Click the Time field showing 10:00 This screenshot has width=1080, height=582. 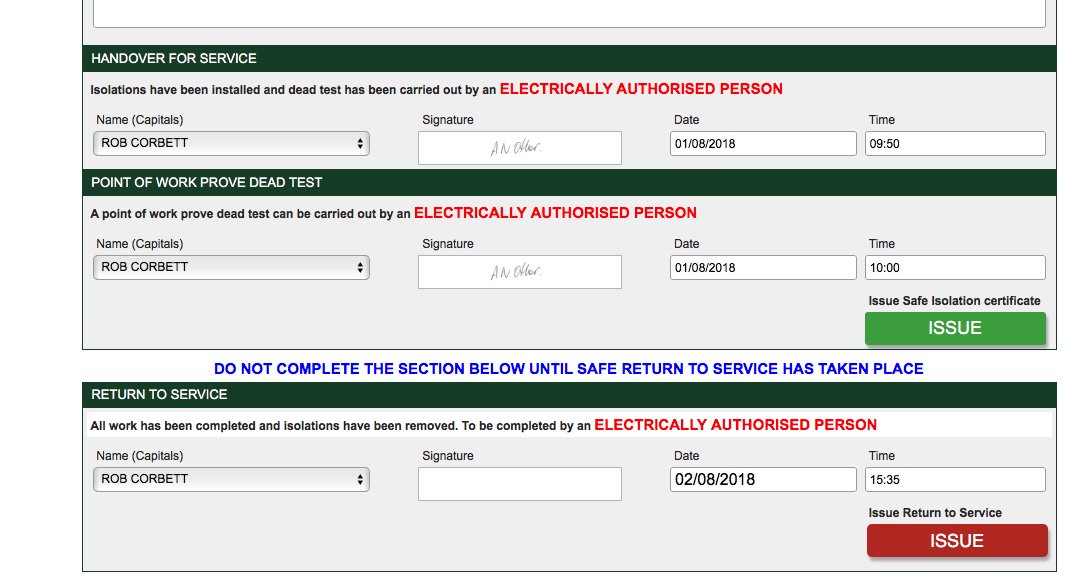(955, 267)
